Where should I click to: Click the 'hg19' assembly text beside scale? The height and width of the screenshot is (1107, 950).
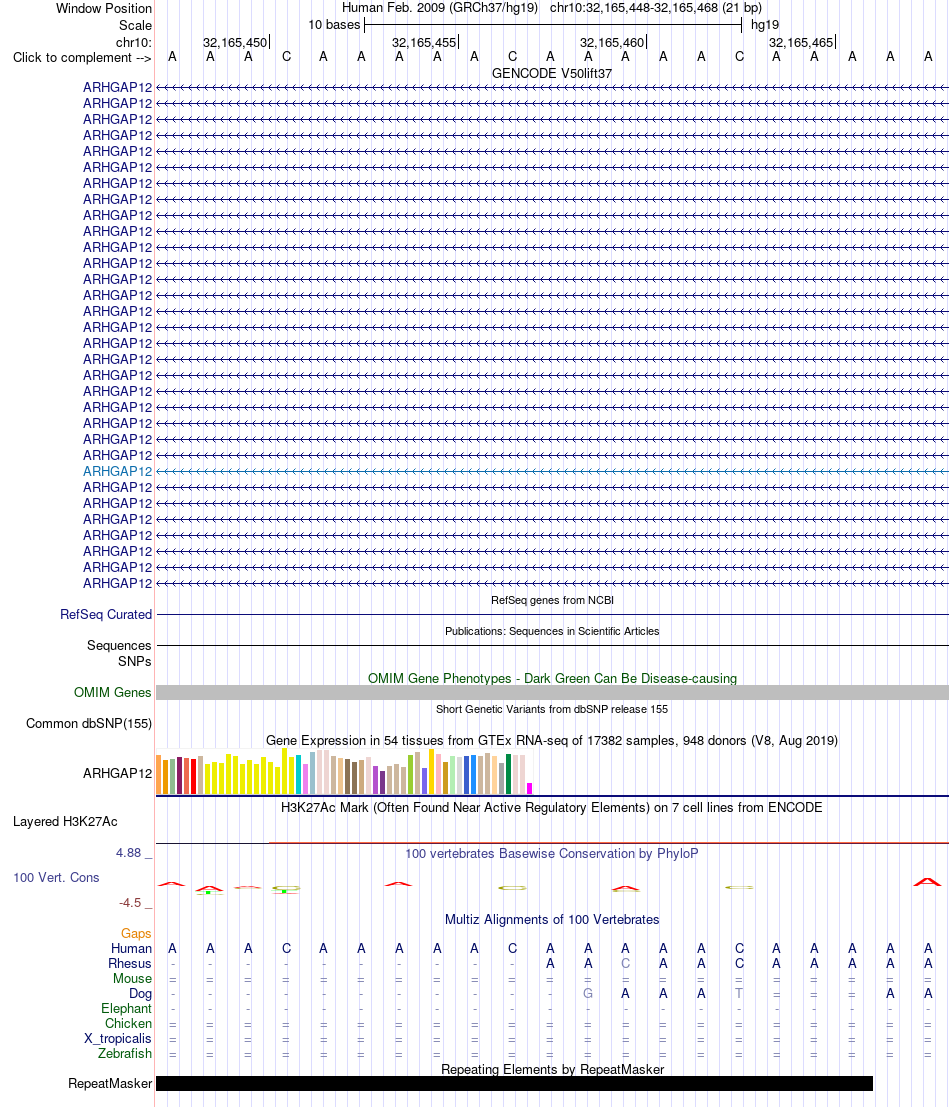[764, 25]
